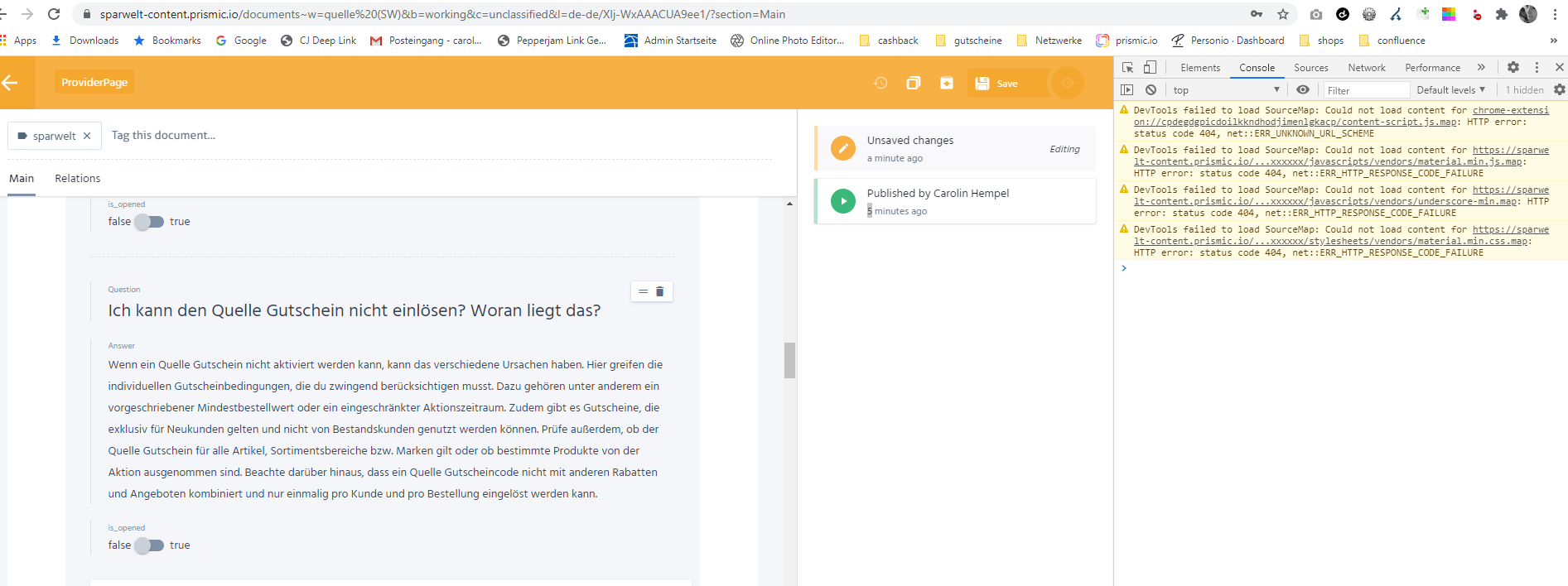Reload the page in browser
The width and height of the screenshot is (1568, 586).
point(54,14)
